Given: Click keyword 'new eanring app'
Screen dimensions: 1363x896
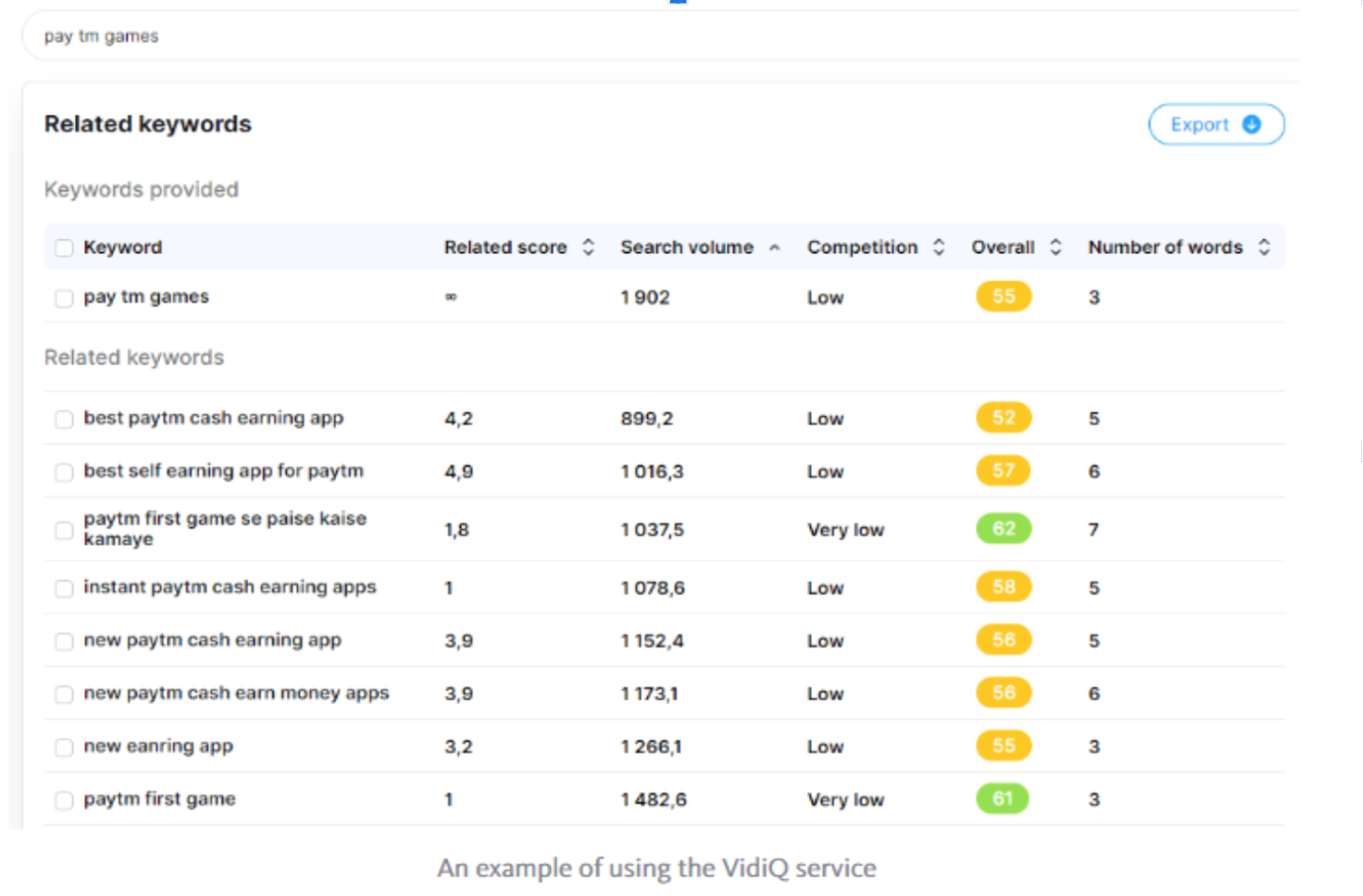Looking at the screenshot, I should pos(158,746).
